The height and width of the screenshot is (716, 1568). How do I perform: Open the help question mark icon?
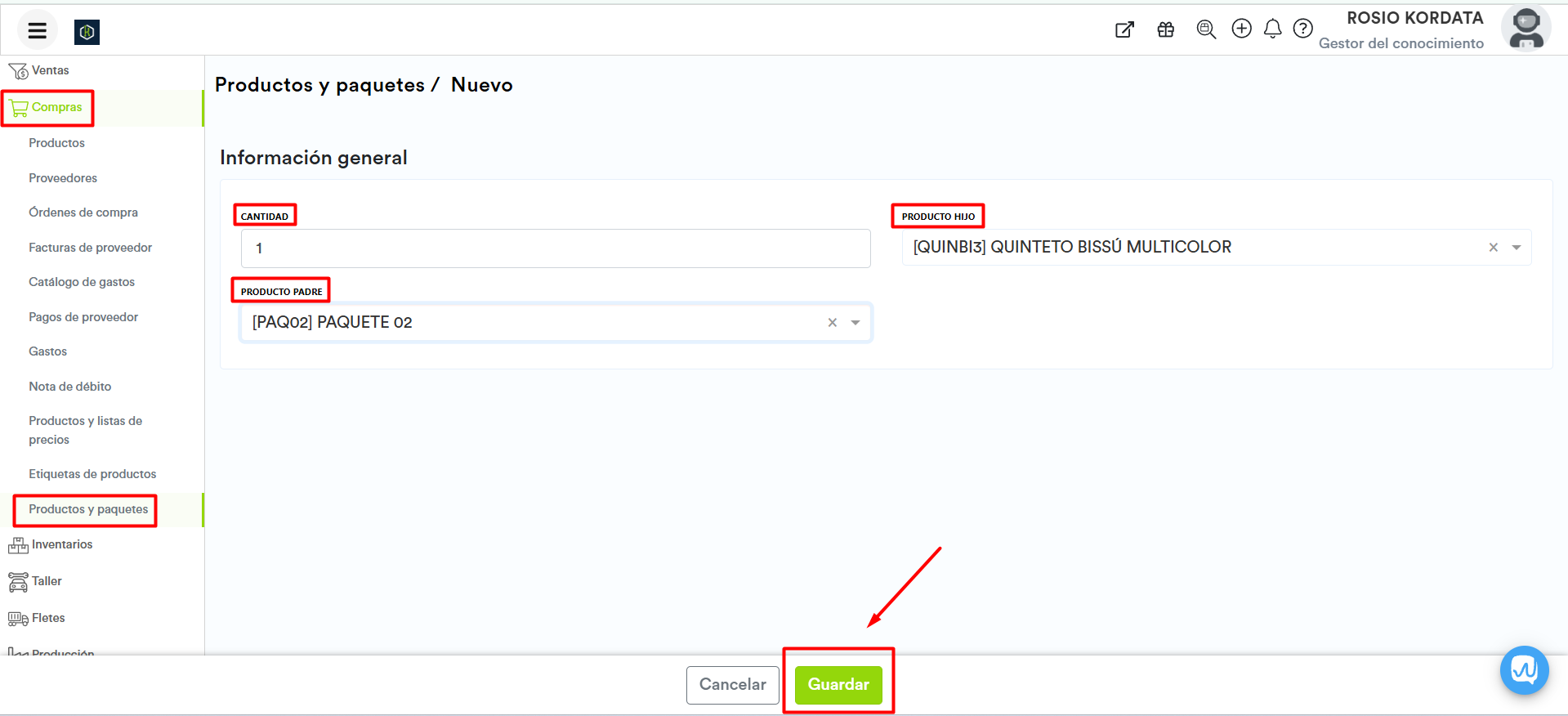pyautogui.click(x=1302, y=29)
